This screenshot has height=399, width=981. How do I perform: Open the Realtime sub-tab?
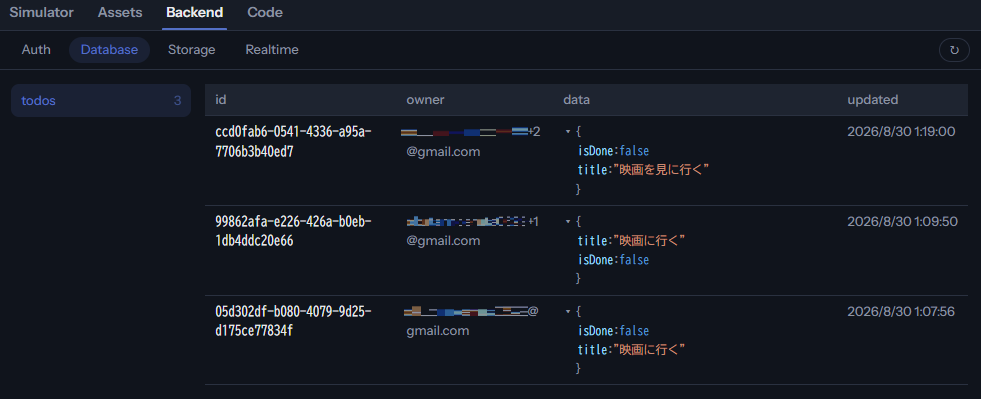(x=272, y=50)
